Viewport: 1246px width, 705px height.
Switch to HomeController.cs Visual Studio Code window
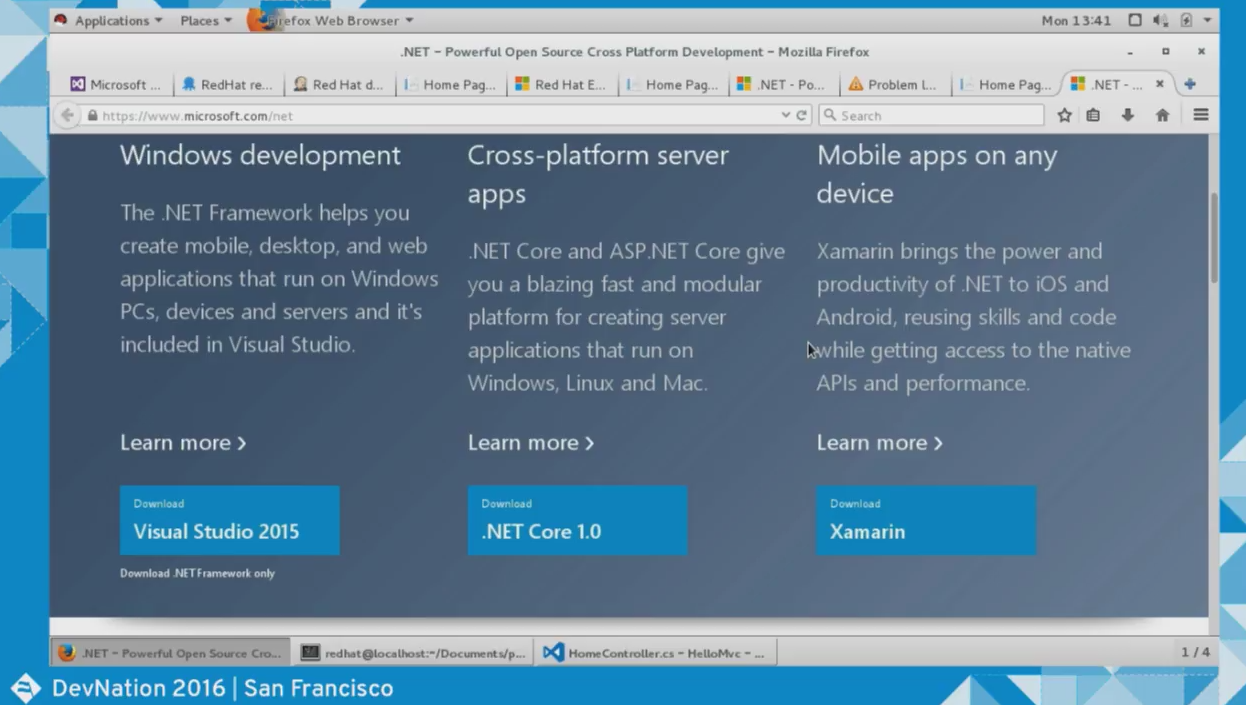tap(656, 653)
